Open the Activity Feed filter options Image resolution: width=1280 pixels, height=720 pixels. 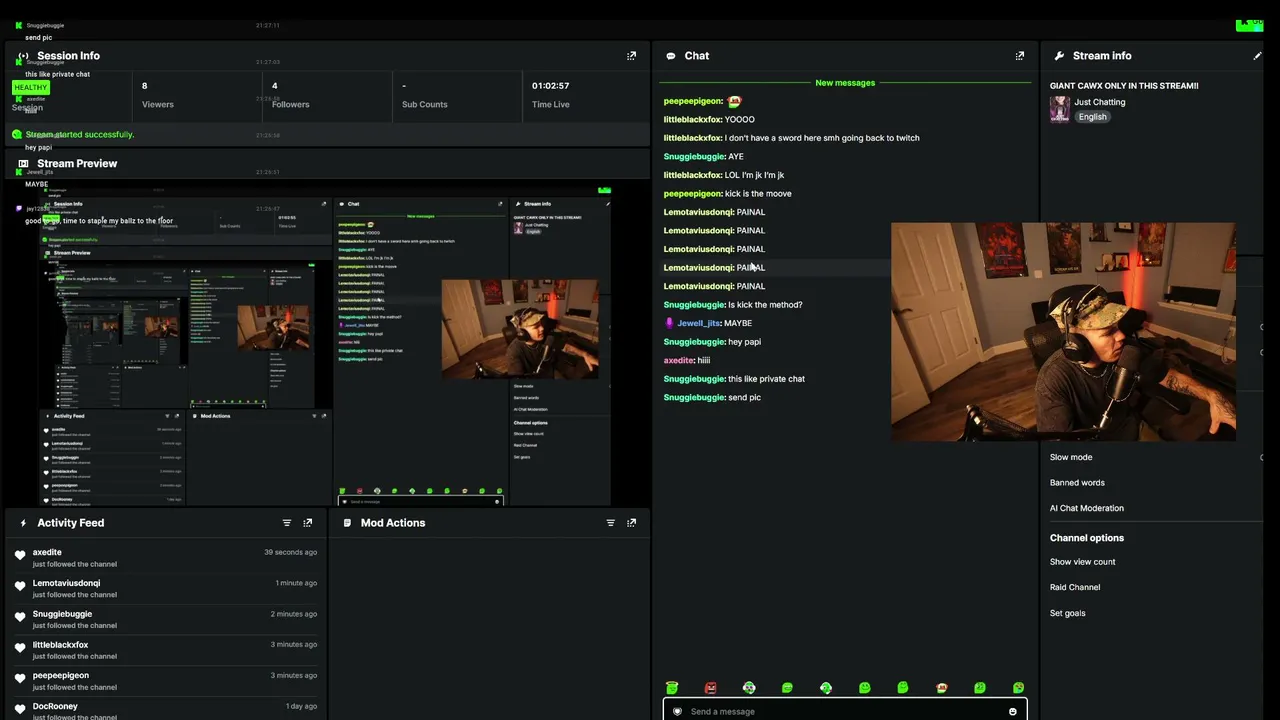(x=287, y=523)
